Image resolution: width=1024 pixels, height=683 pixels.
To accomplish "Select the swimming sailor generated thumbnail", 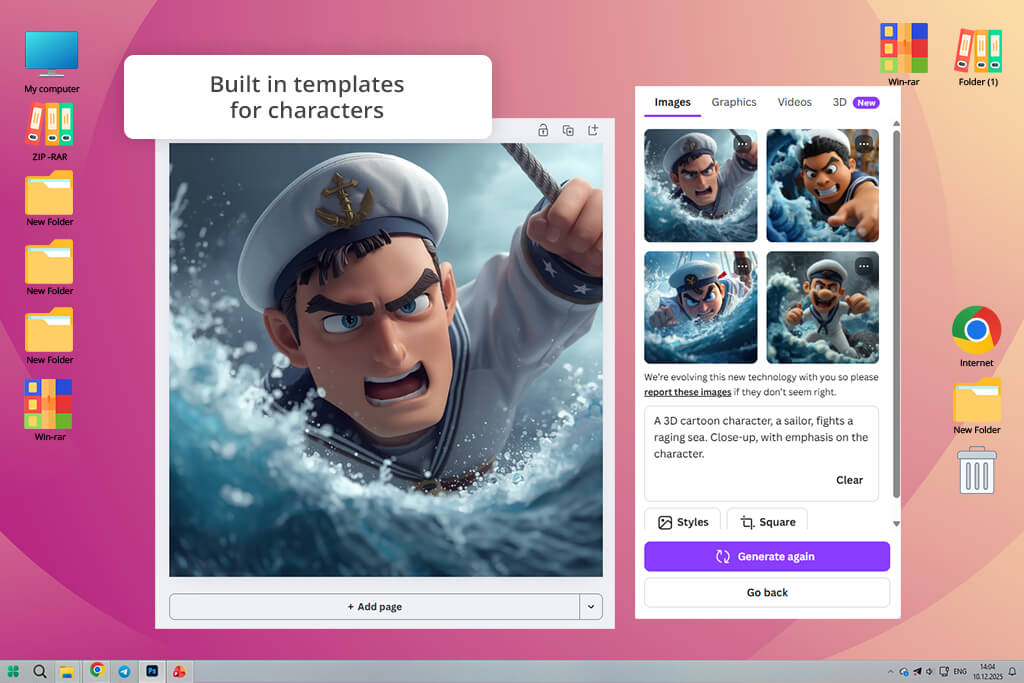I will [x=701, y=308].
